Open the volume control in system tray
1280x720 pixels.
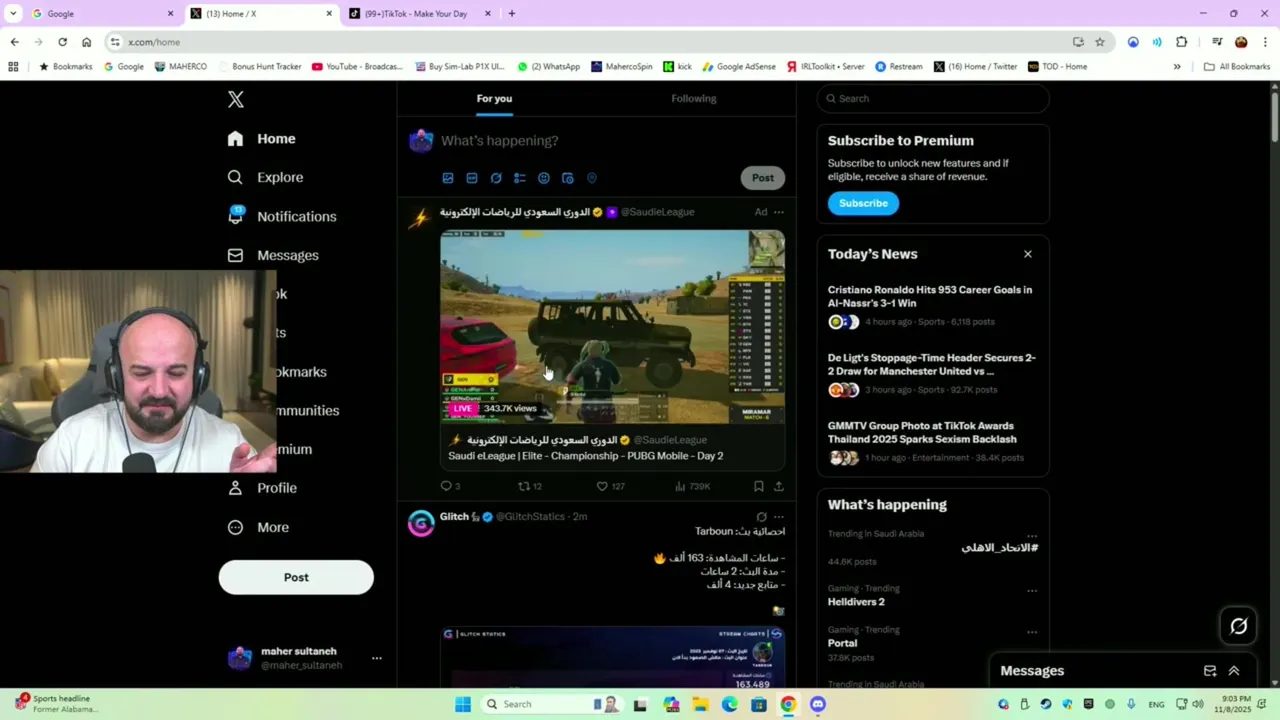(x=1198, y=704)
